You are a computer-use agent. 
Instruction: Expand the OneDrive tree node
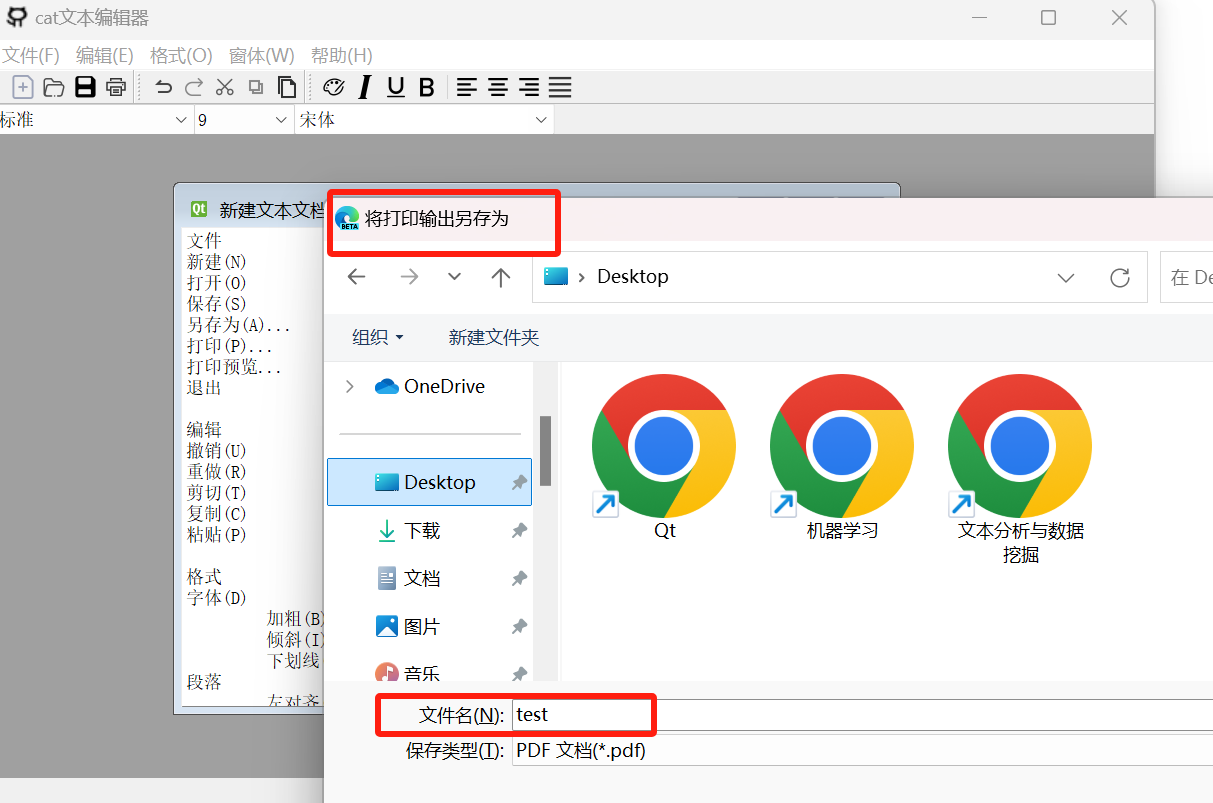click(x=349, y=386)
